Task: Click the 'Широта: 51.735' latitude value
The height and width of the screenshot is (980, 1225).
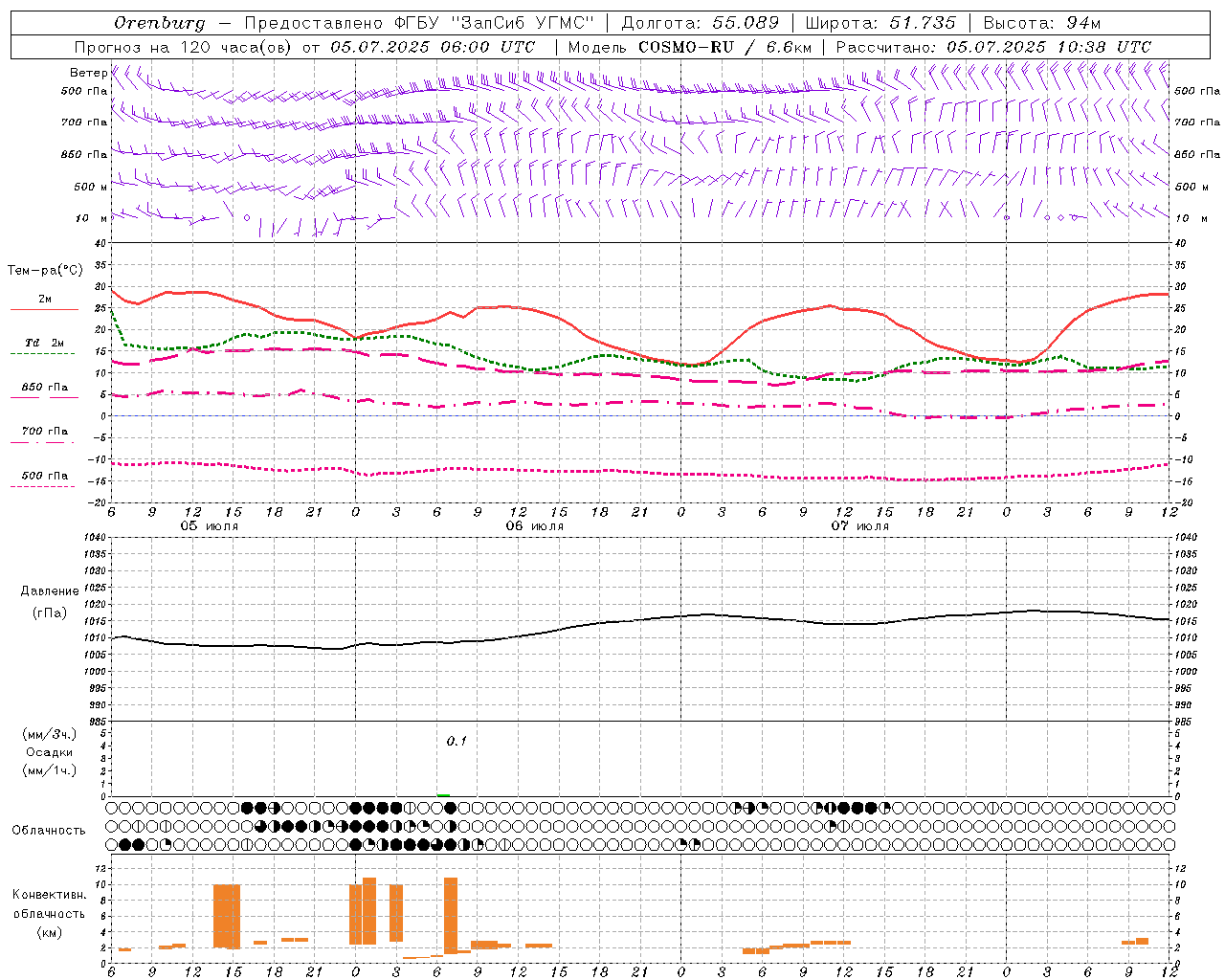Action: [x=880, y=23]
